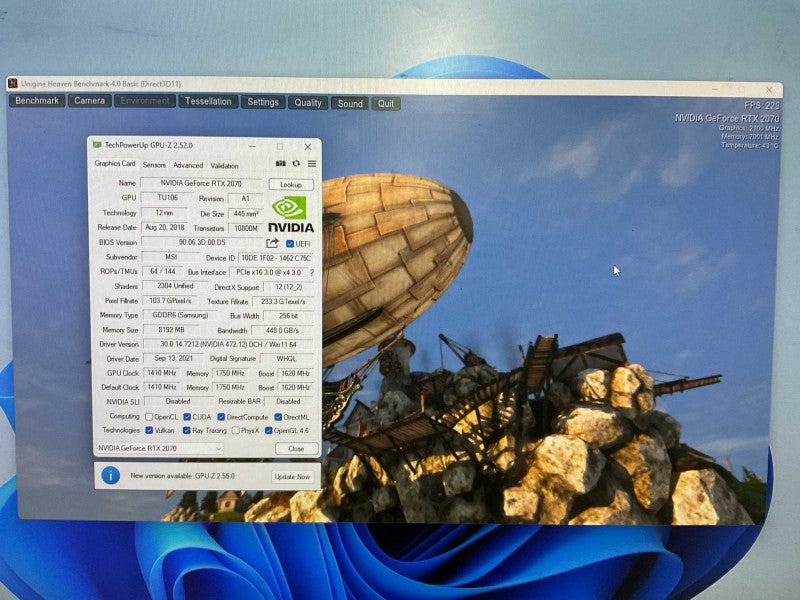Click the Die Size value 445 mm²
Screen dimensions: 800x600
[245, 214]
